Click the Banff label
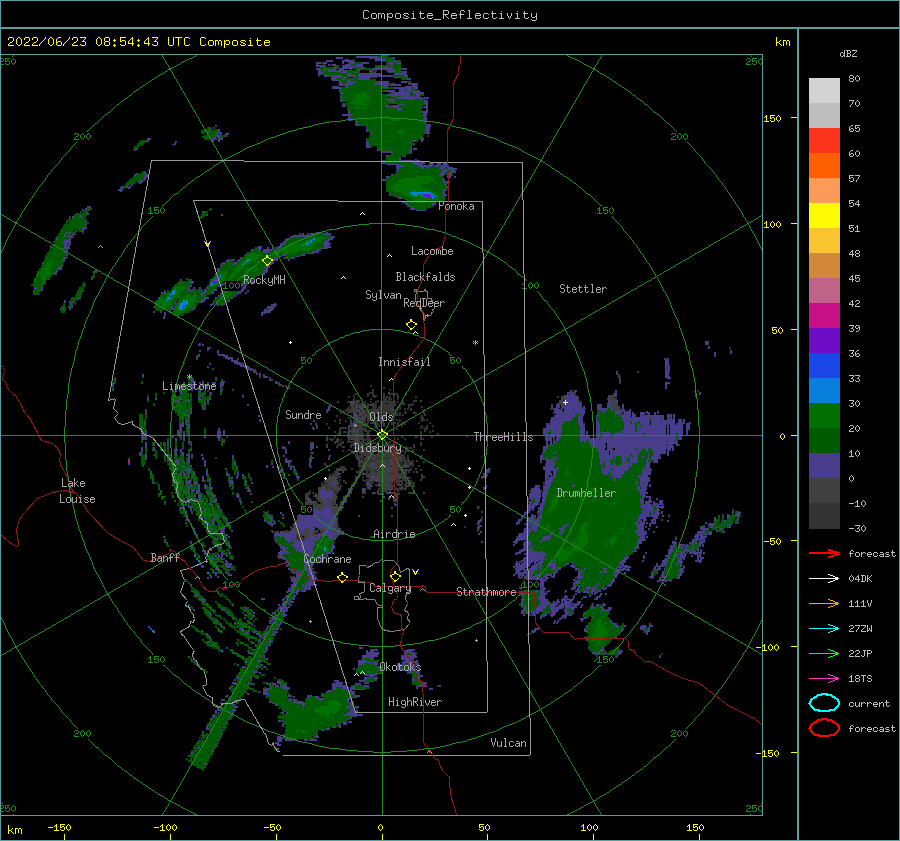The height and width of the screenshot is (841, 900). point(165,558)
